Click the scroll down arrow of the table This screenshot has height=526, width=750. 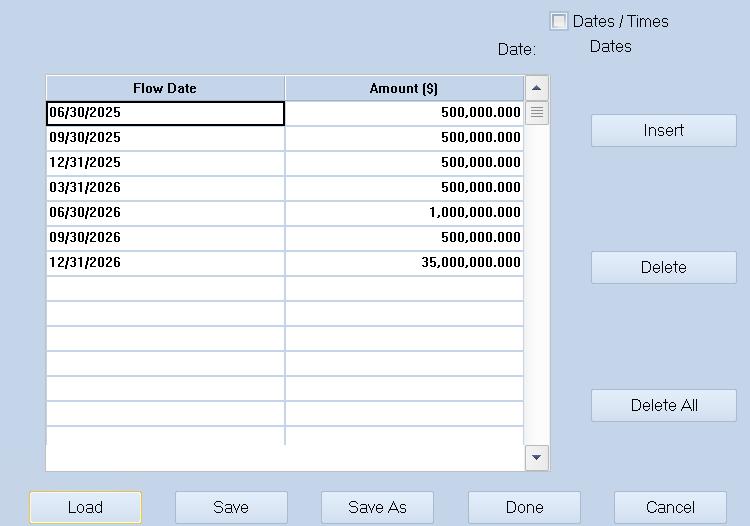(537, 458)
